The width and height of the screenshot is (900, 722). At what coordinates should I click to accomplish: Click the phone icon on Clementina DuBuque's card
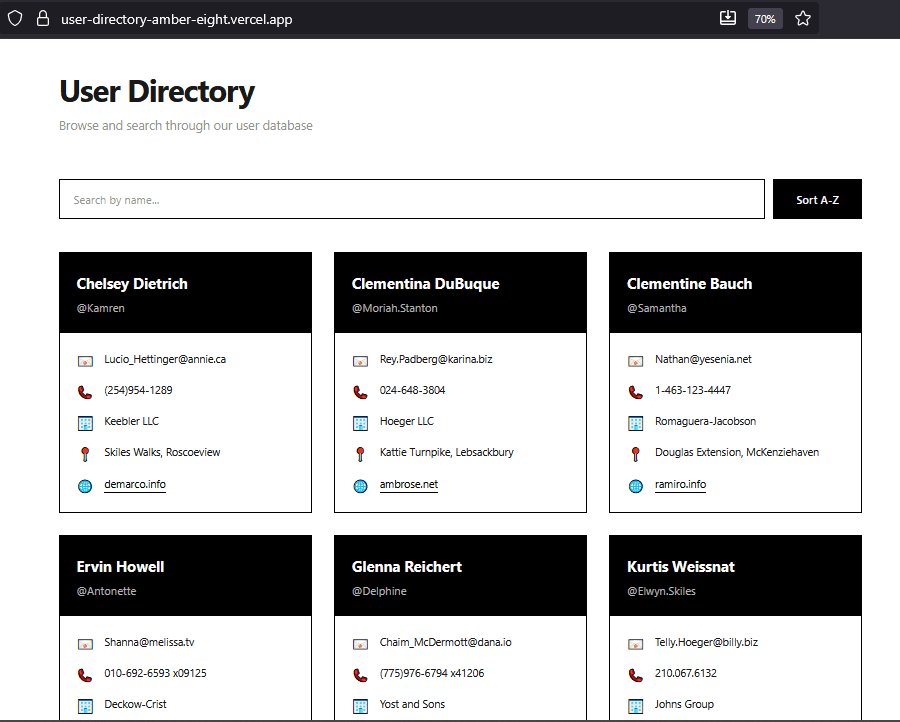360,391
